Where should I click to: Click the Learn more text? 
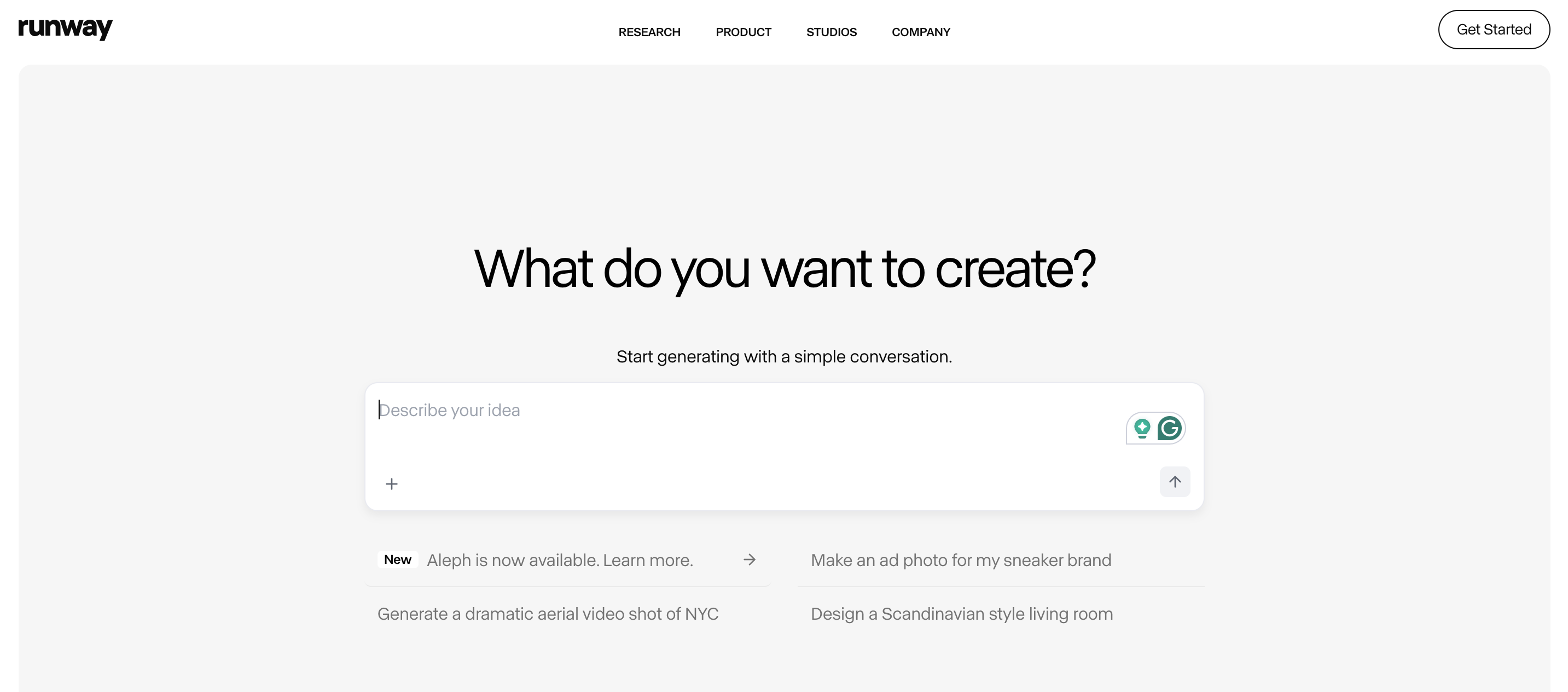pyautogui.click(x=648, y=560)
